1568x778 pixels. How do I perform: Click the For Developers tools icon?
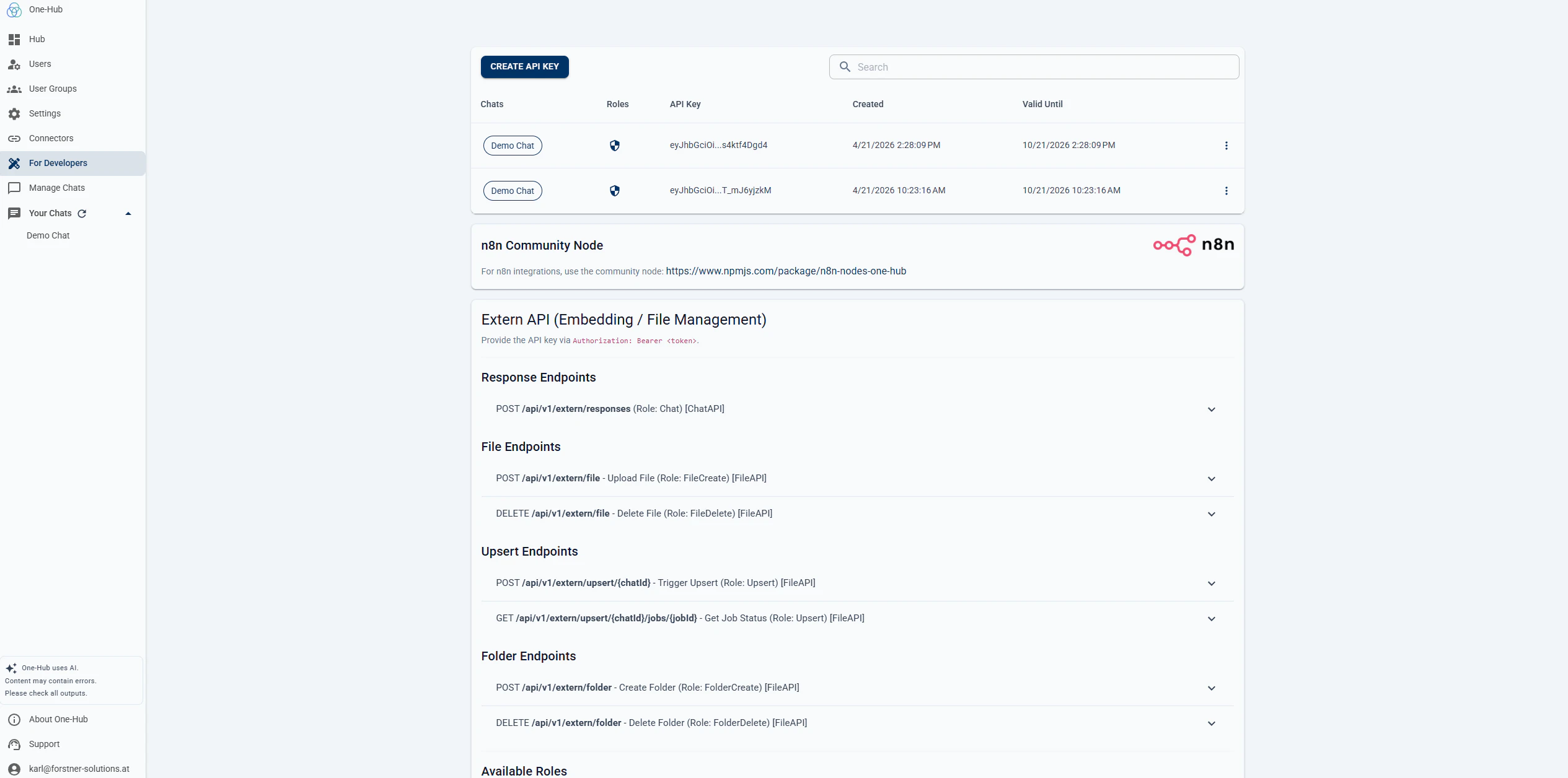pos(14,164)
